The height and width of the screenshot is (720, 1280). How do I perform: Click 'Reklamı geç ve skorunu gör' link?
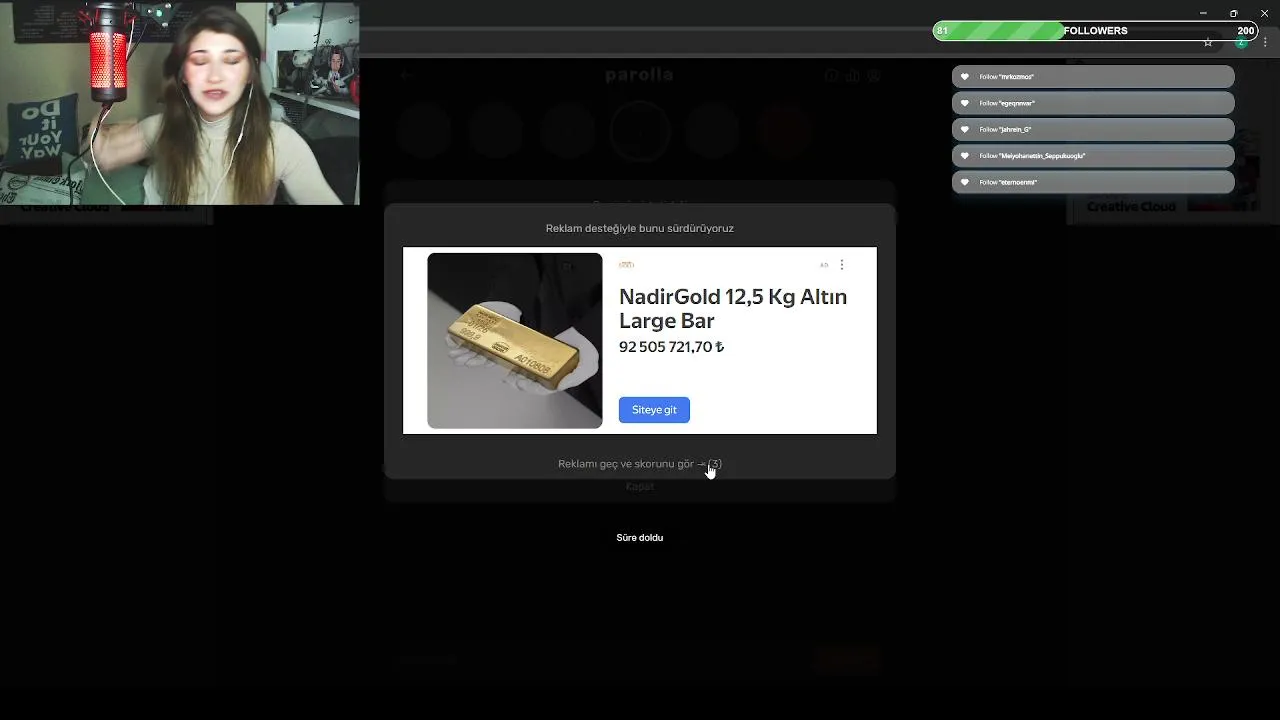click(x=640, y=464)
